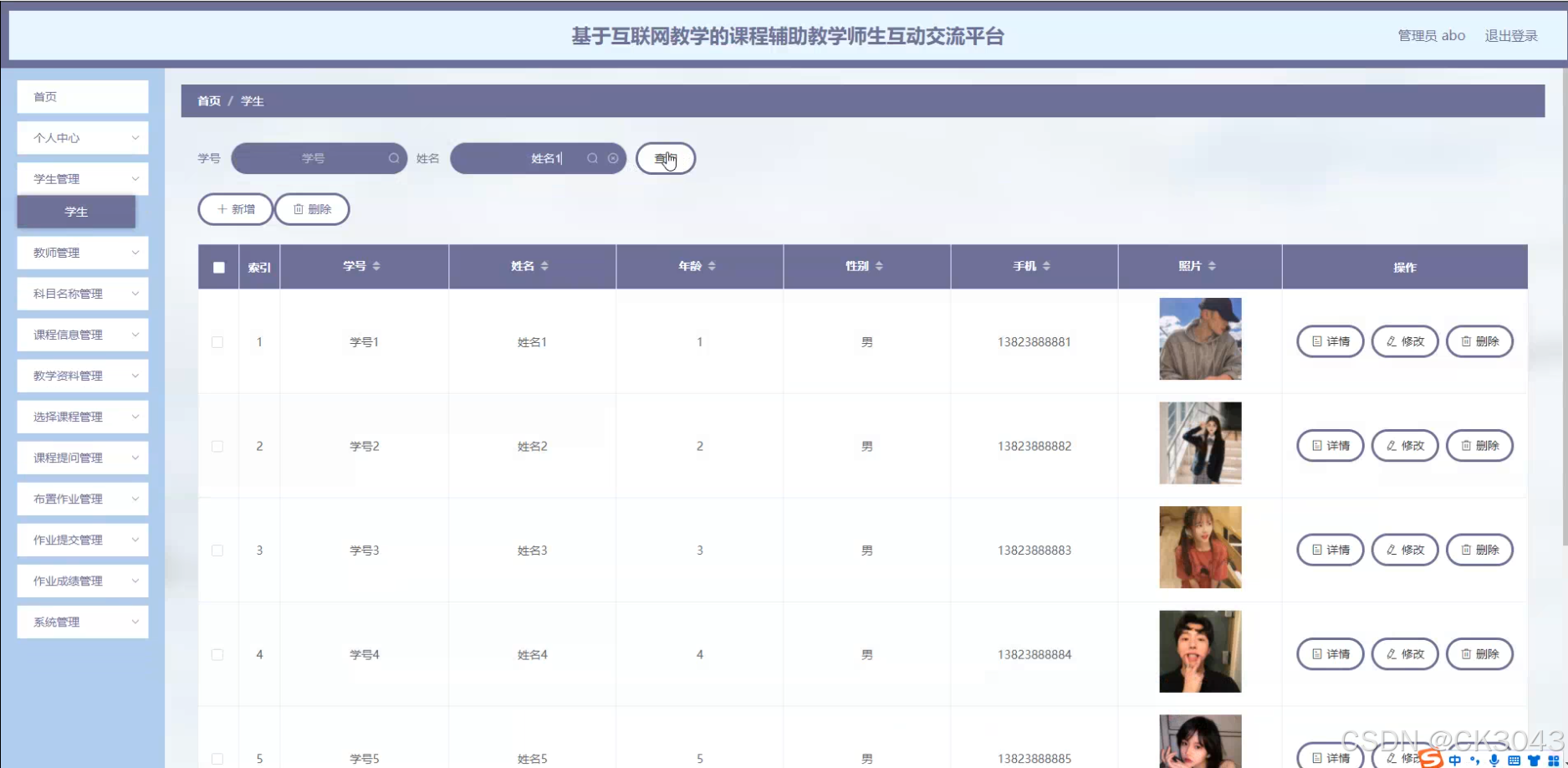Sort 学号 column using its sort arrows
Screen dimensions: 1568x768
pyautogui.click(x=376, y=266)
